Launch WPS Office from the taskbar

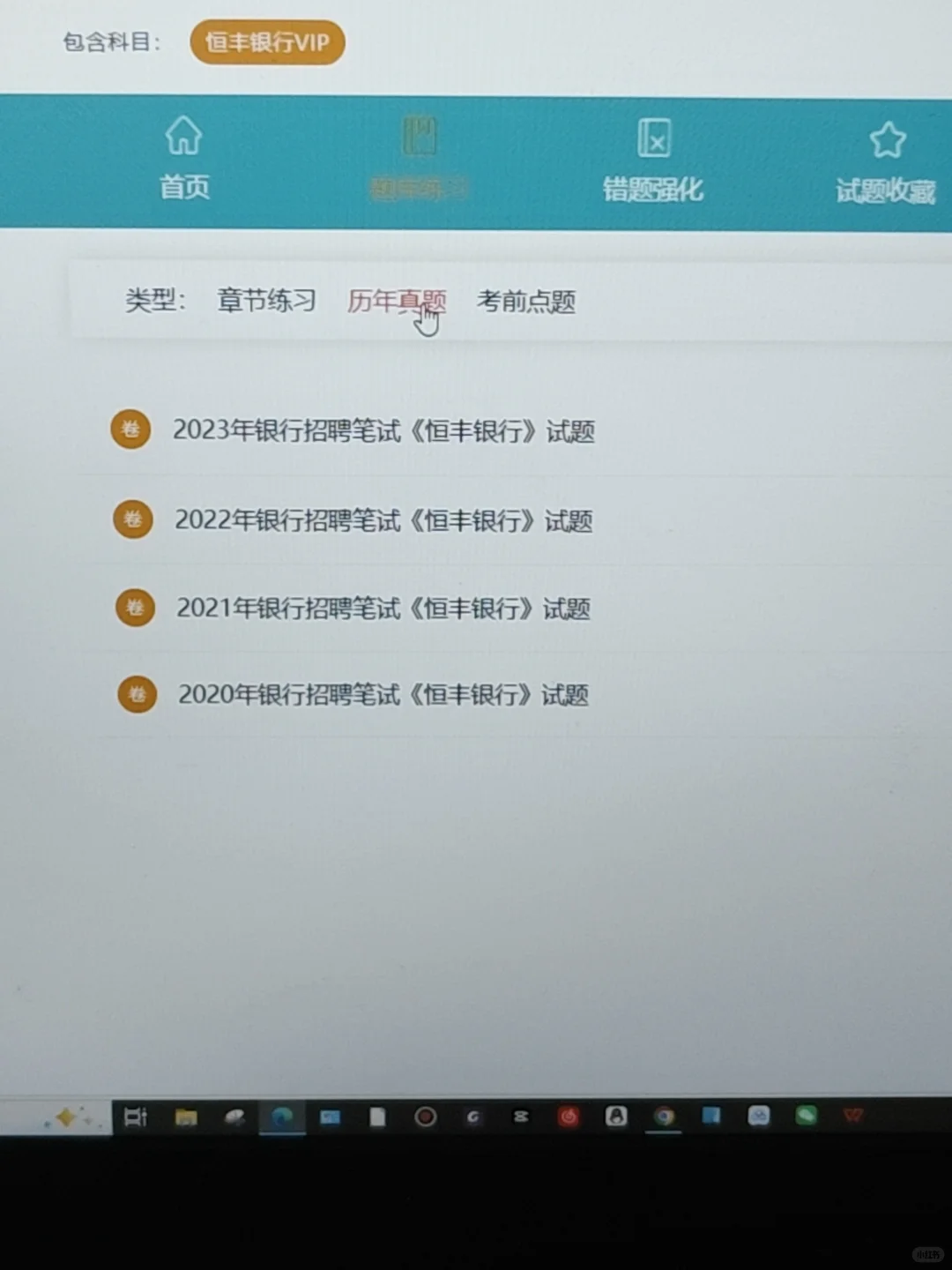point(853,1116)
